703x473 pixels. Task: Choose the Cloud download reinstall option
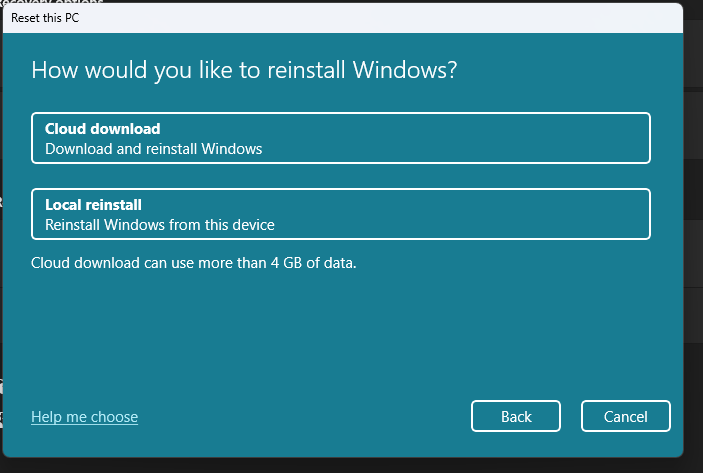coord(341,138)
